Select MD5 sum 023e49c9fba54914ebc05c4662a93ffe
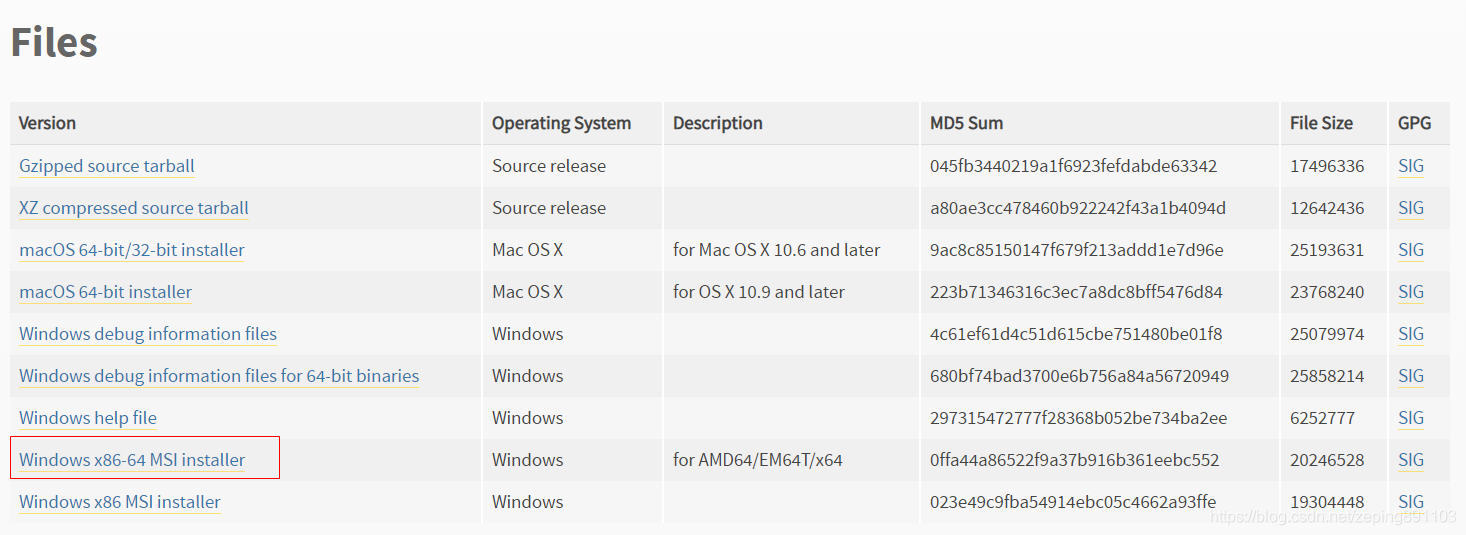Viewport: 1466px width, 535px height. (x=1073, y=502)
